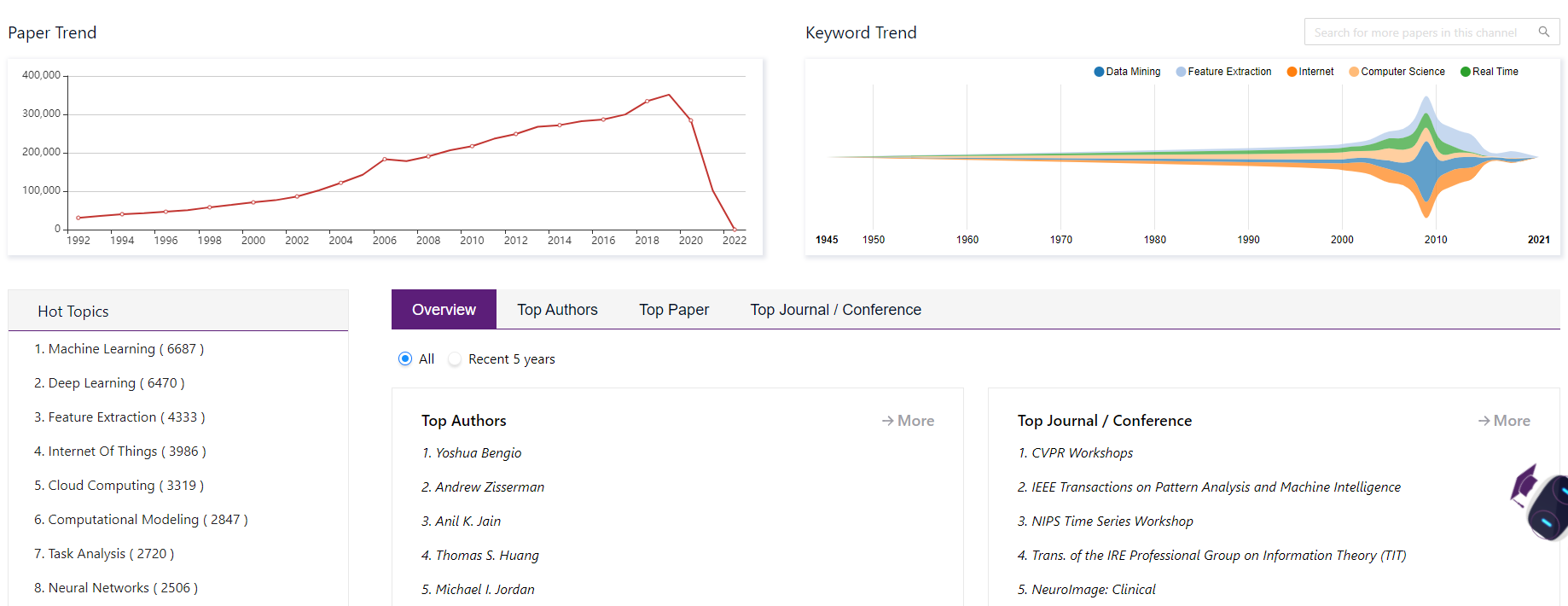Switch to the Top Authors tab

[x=557, y=309]
